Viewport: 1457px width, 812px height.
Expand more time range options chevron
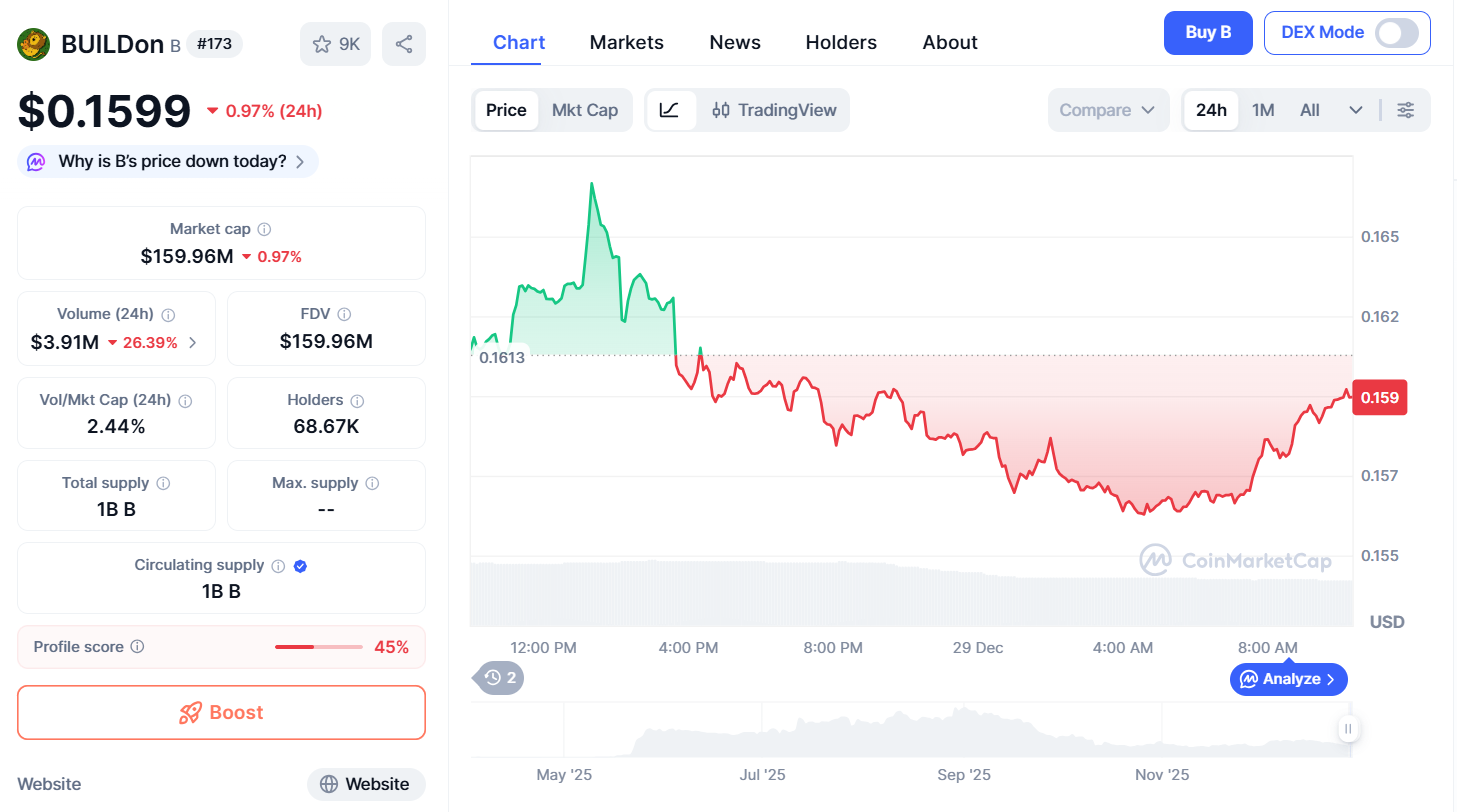tap(1356, 110)
